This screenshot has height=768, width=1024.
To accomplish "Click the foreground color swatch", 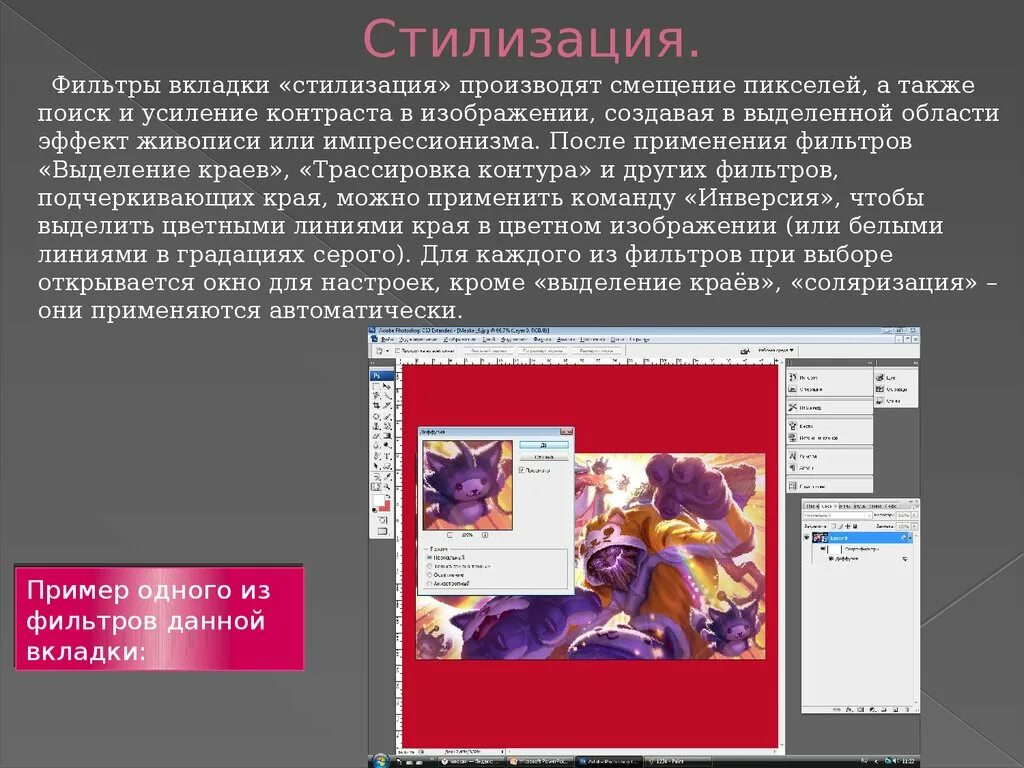I will point(379,500).
